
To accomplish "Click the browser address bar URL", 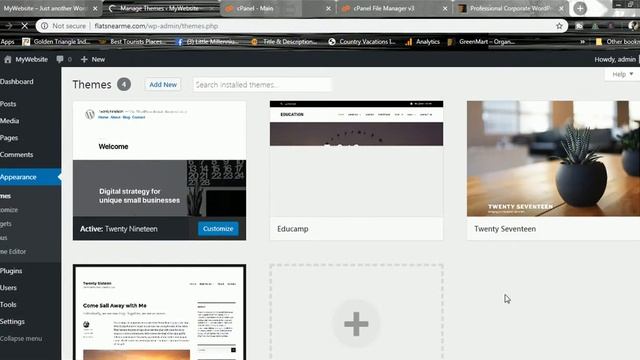I will pyautogui.click(x=156, y=26).
